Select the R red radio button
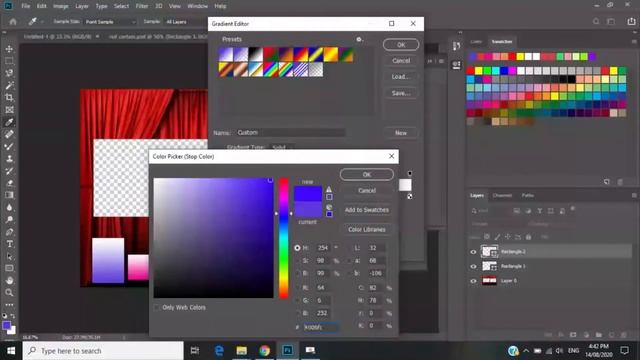640x360 pixels. point(297,288)
